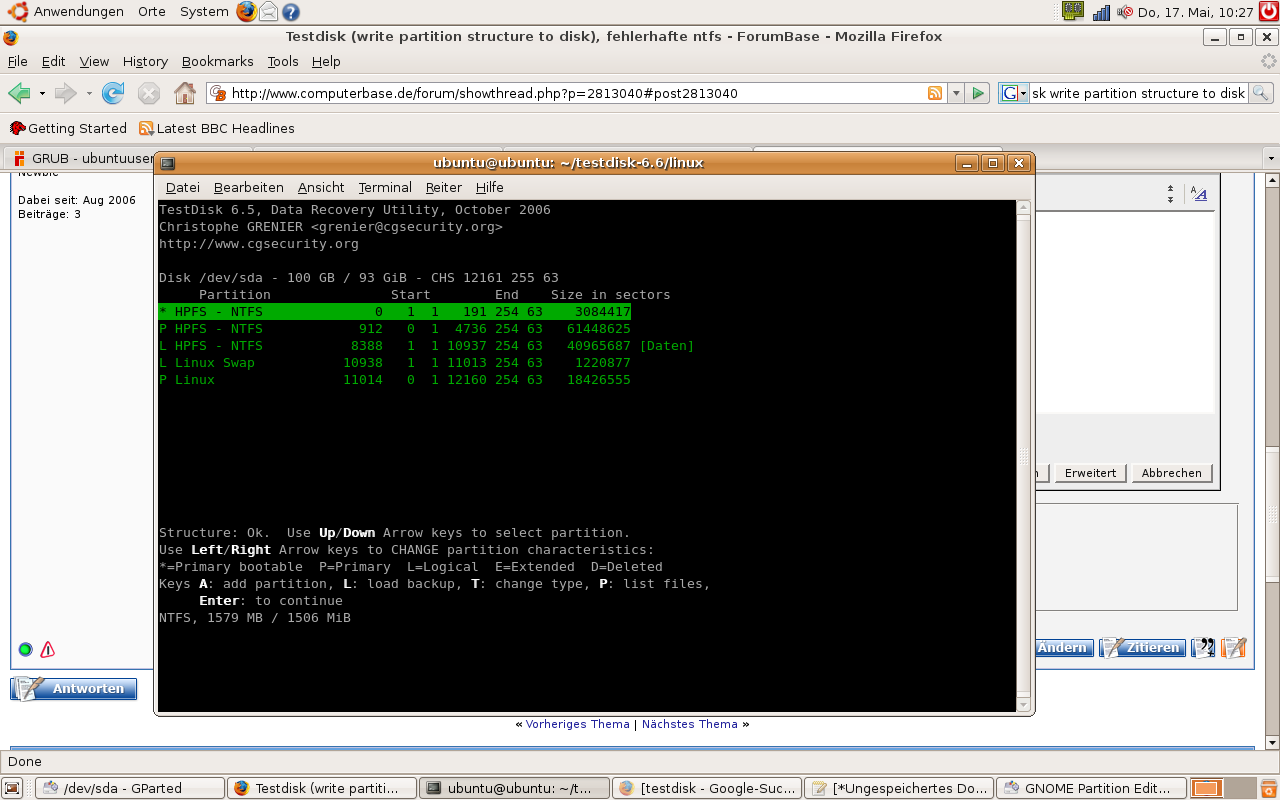1280x800 pixels.
Task: Open the terminal Reiter menu
Action: click(x=444, y=187)
